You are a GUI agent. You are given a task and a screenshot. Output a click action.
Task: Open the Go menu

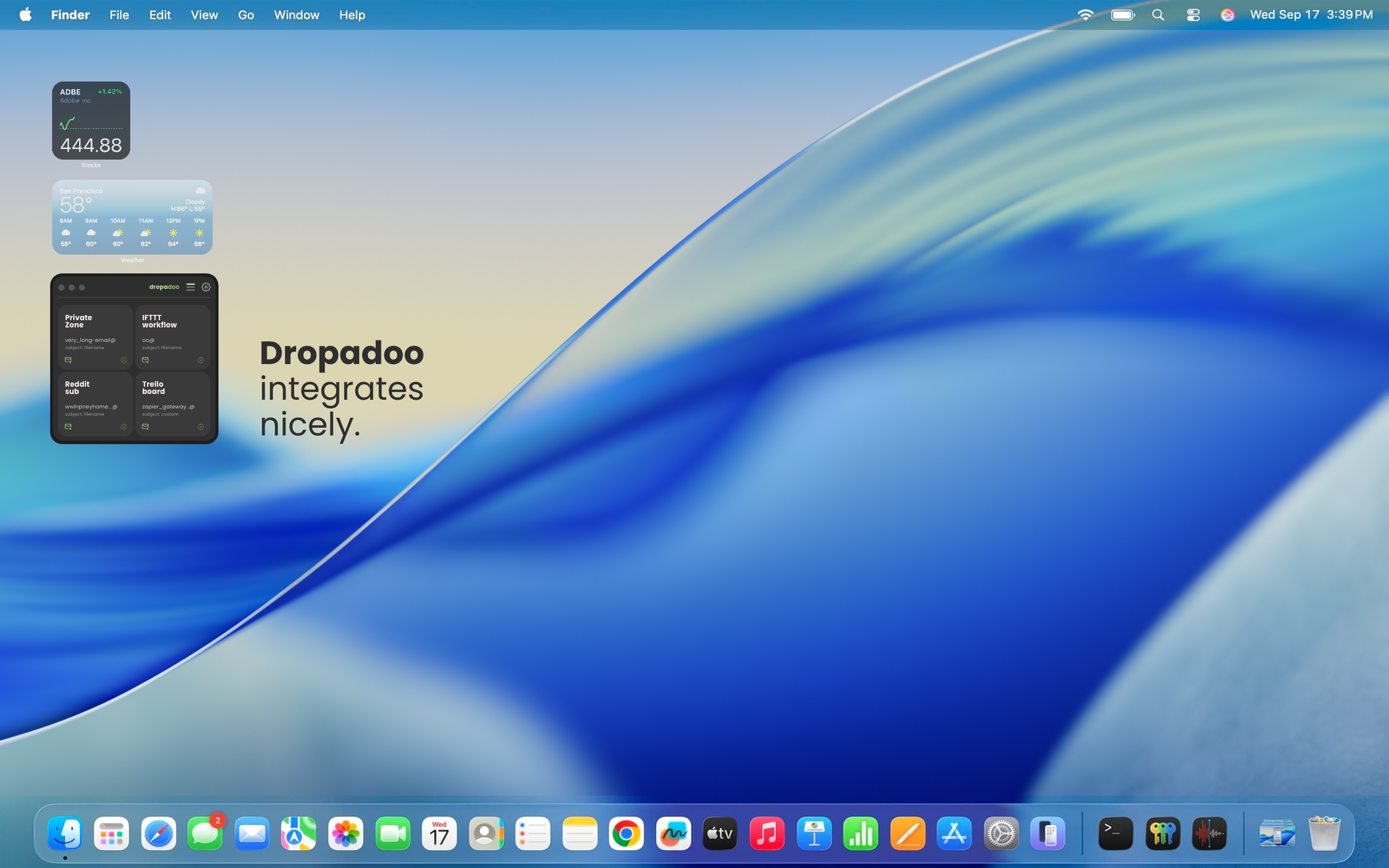tap(245, 15)
